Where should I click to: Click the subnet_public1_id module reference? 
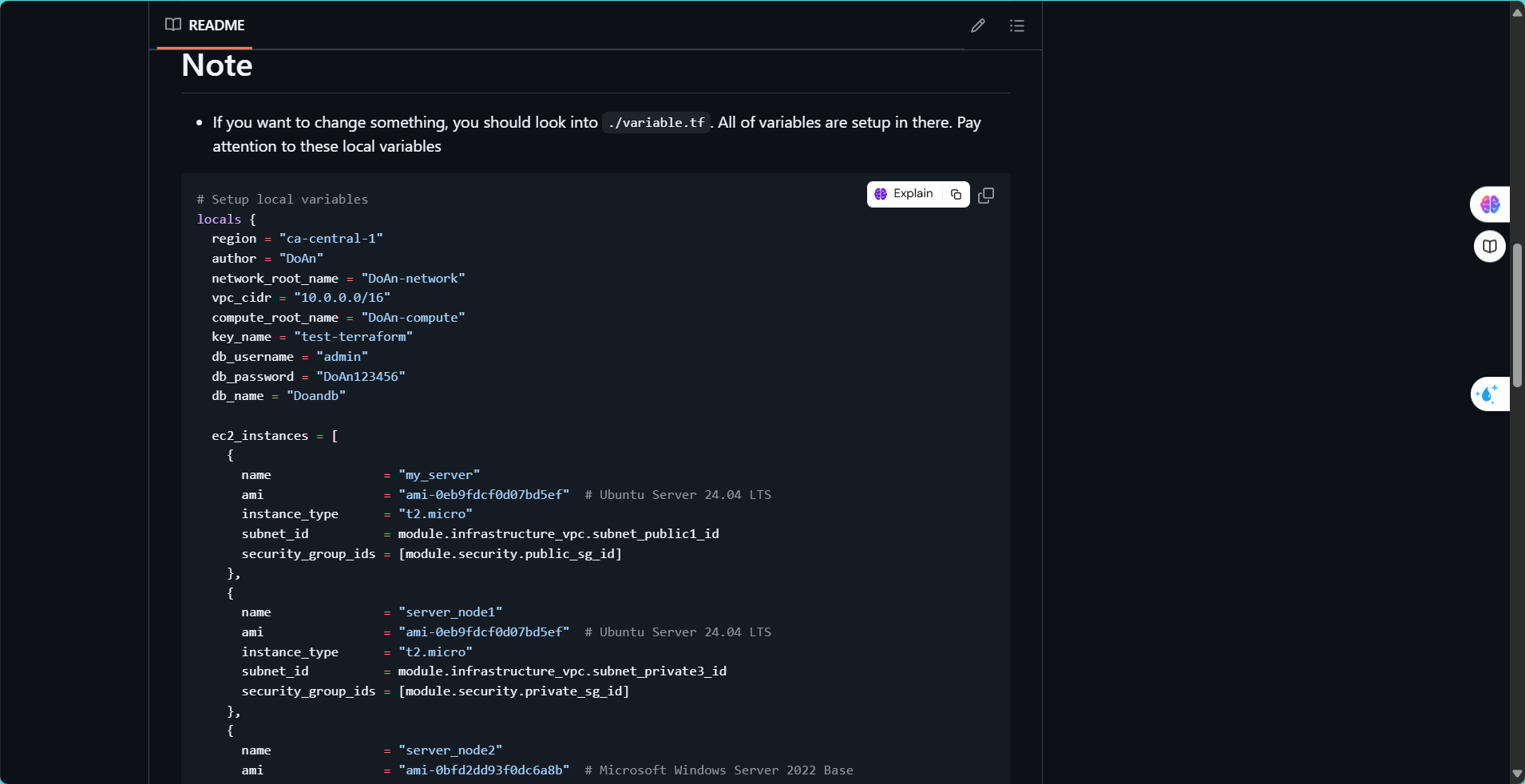559,533
